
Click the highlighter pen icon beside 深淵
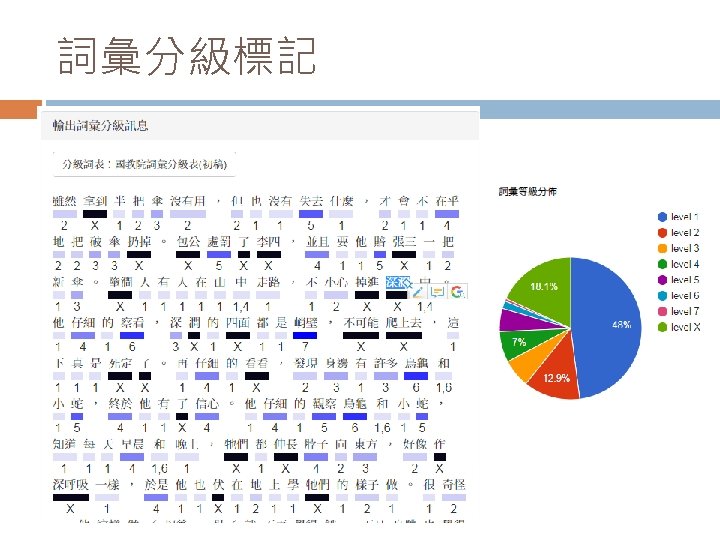(x=418, y=292)
